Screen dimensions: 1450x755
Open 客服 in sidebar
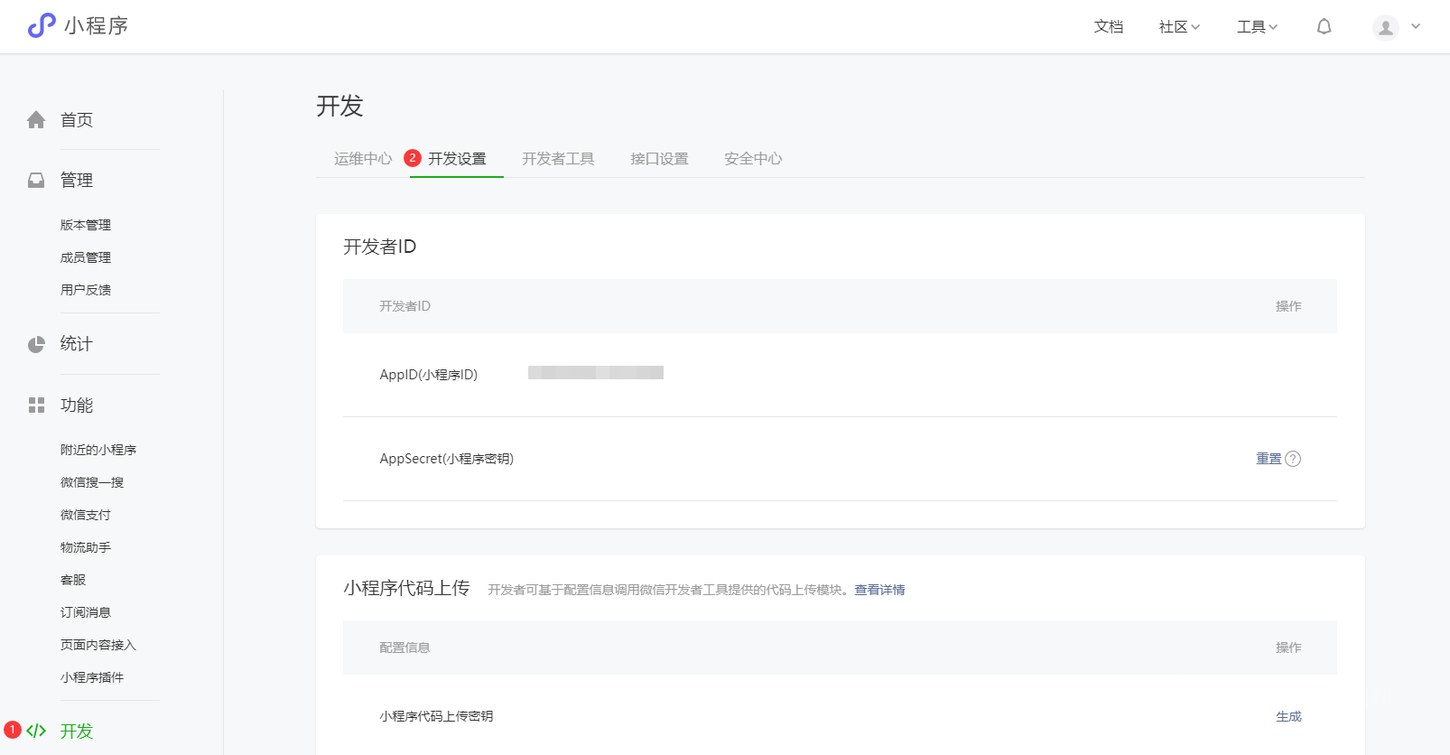[73, 580]
